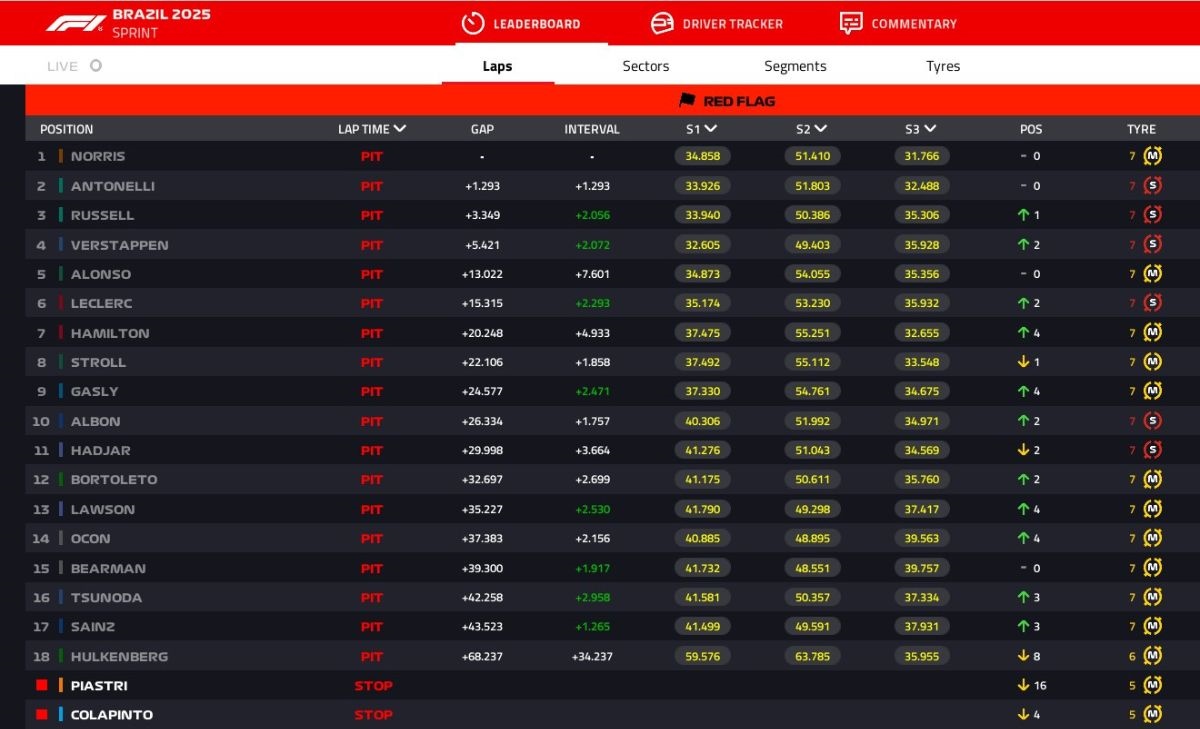Viewport: 1200px width, 729px height.
Task: Click Norris's medium tyre icon
Action: [x=1153, y=156]
